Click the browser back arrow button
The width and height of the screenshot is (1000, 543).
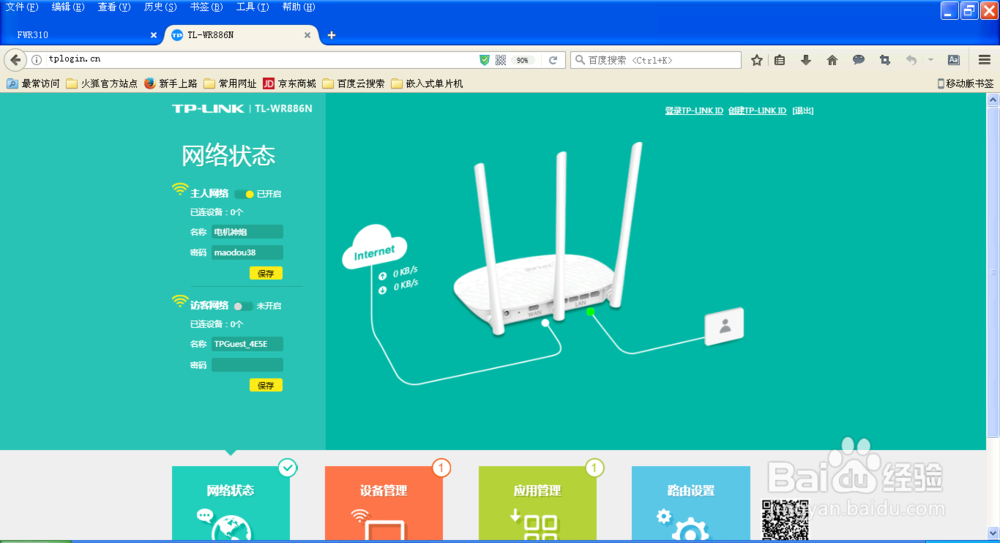click(15, 60)
